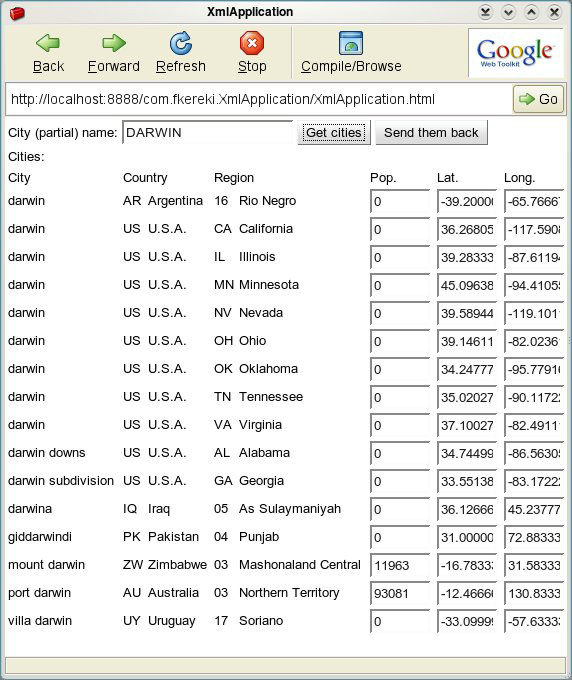Viewport: 572px width, 680px height.
Task: Click 'As Sulaymaniyah' region text
Action: 290,509
